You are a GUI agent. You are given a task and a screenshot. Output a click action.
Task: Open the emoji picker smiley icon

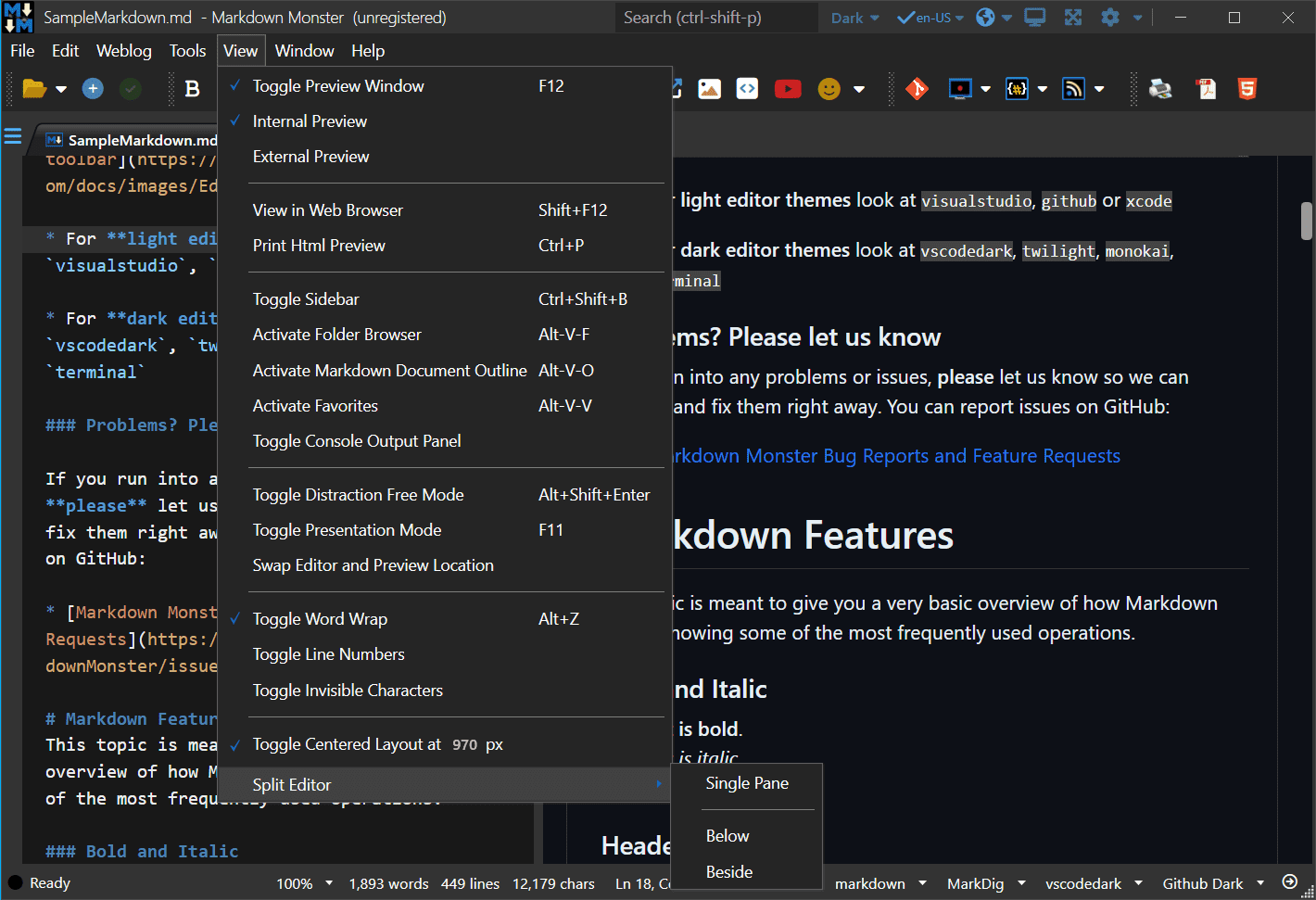click(829, 89)
